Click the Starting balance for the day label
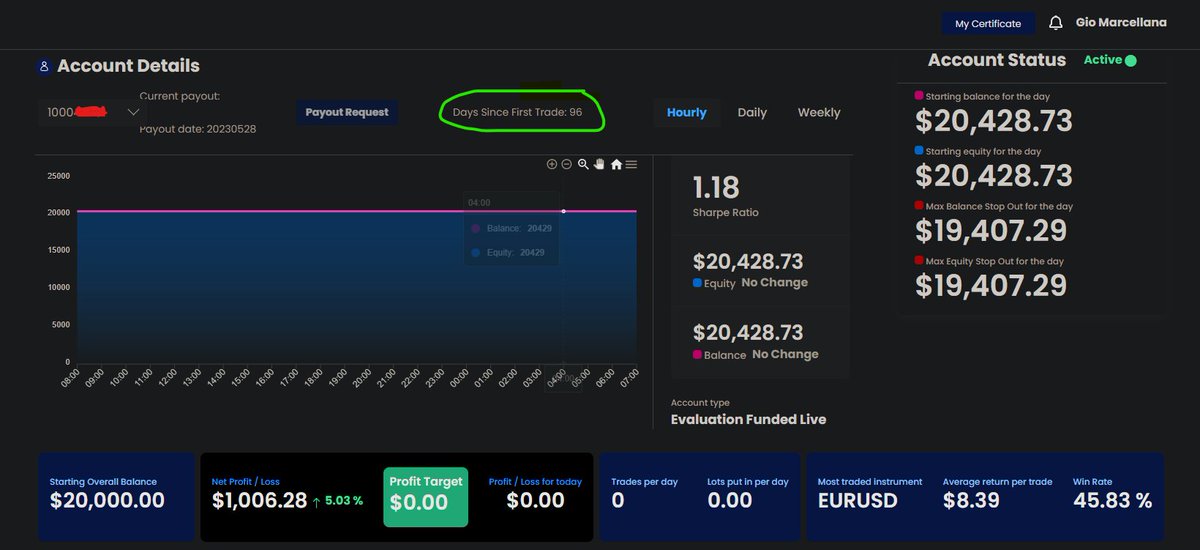Viewport: 1200px width, 550px height. (x=988, y=96)
